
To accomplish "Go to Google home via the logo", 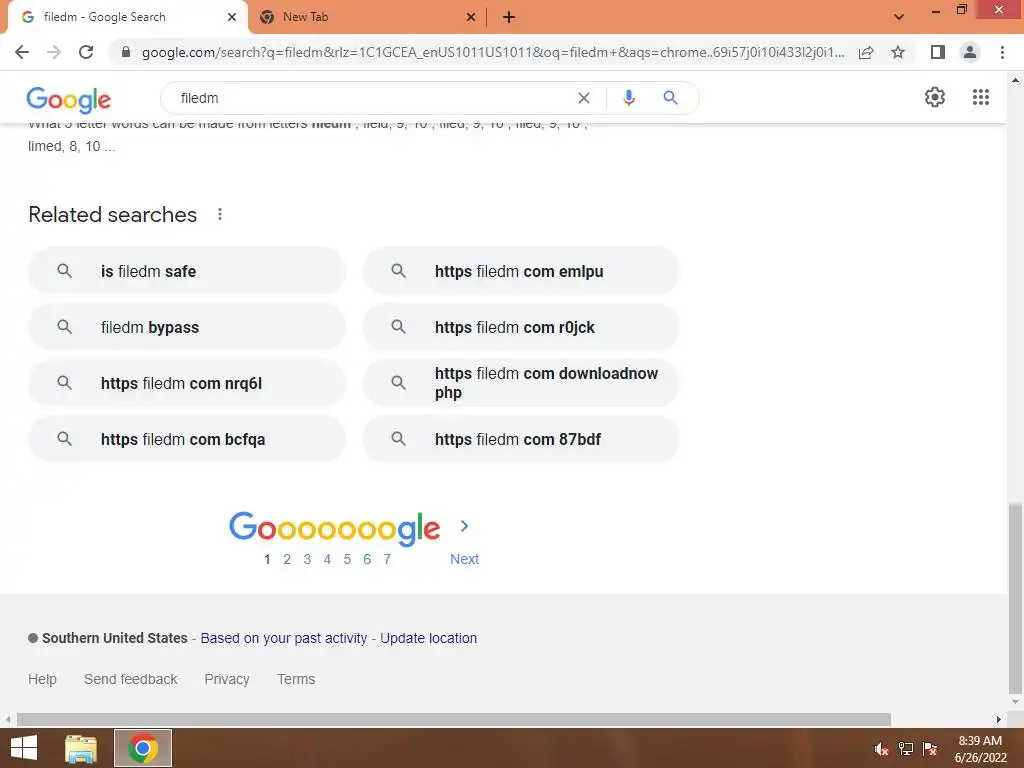I will click(x=69, y=100).
